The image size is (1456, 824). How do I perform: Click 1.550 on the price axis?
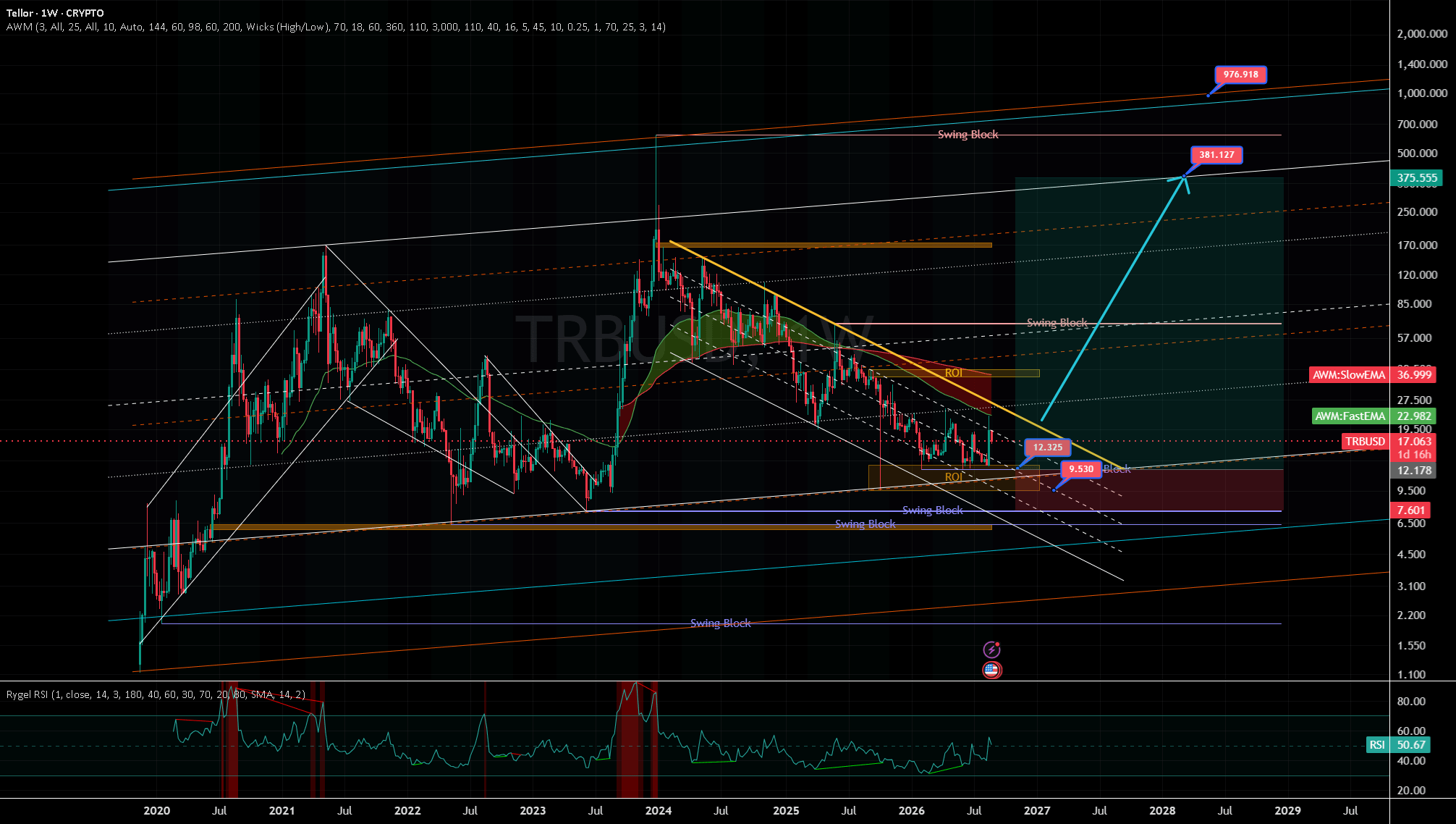tap(1412, 646)
